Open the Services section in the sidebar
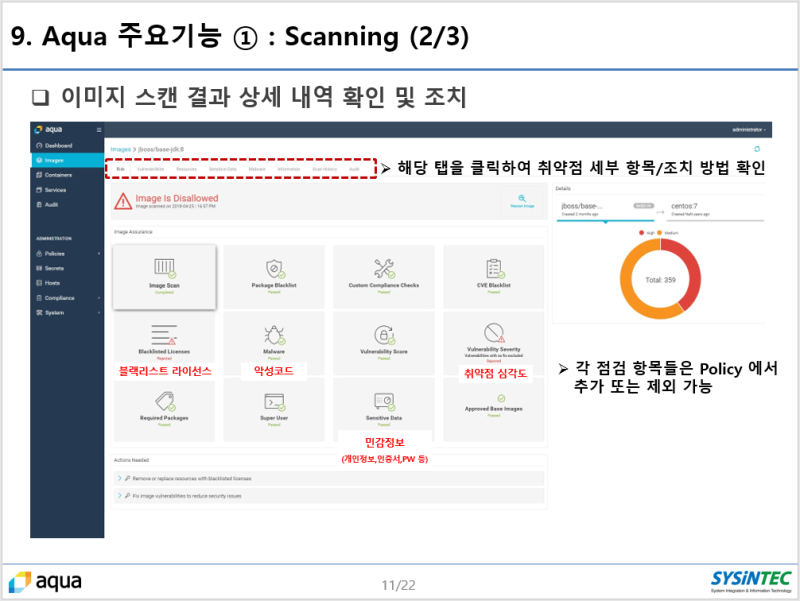800x601 pixels. point(56,189)
